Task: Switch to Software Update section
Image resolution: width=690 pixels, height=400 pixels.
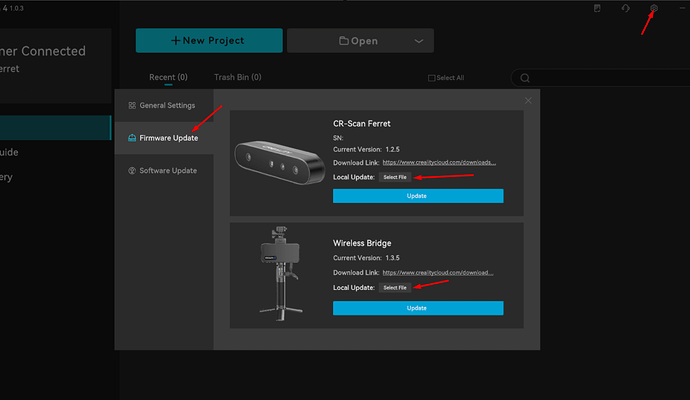Action: [x=164, y=170]
